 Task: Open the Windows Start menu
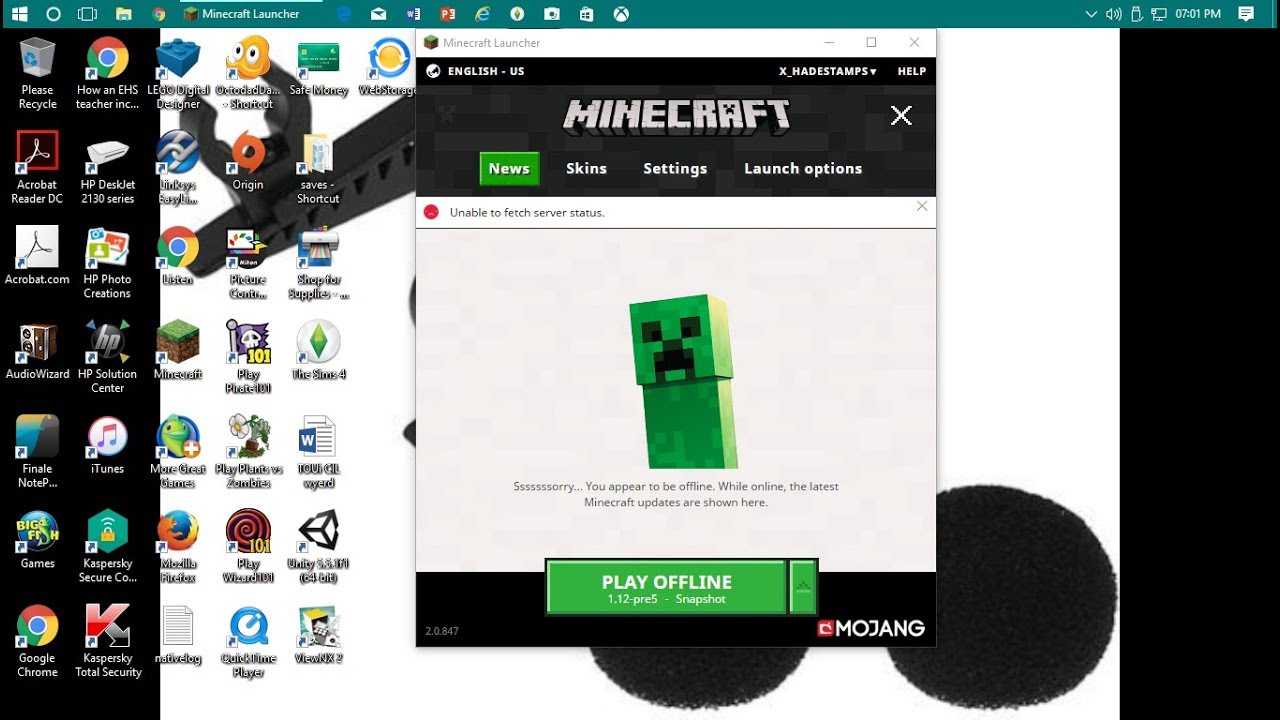pos(19,14)
